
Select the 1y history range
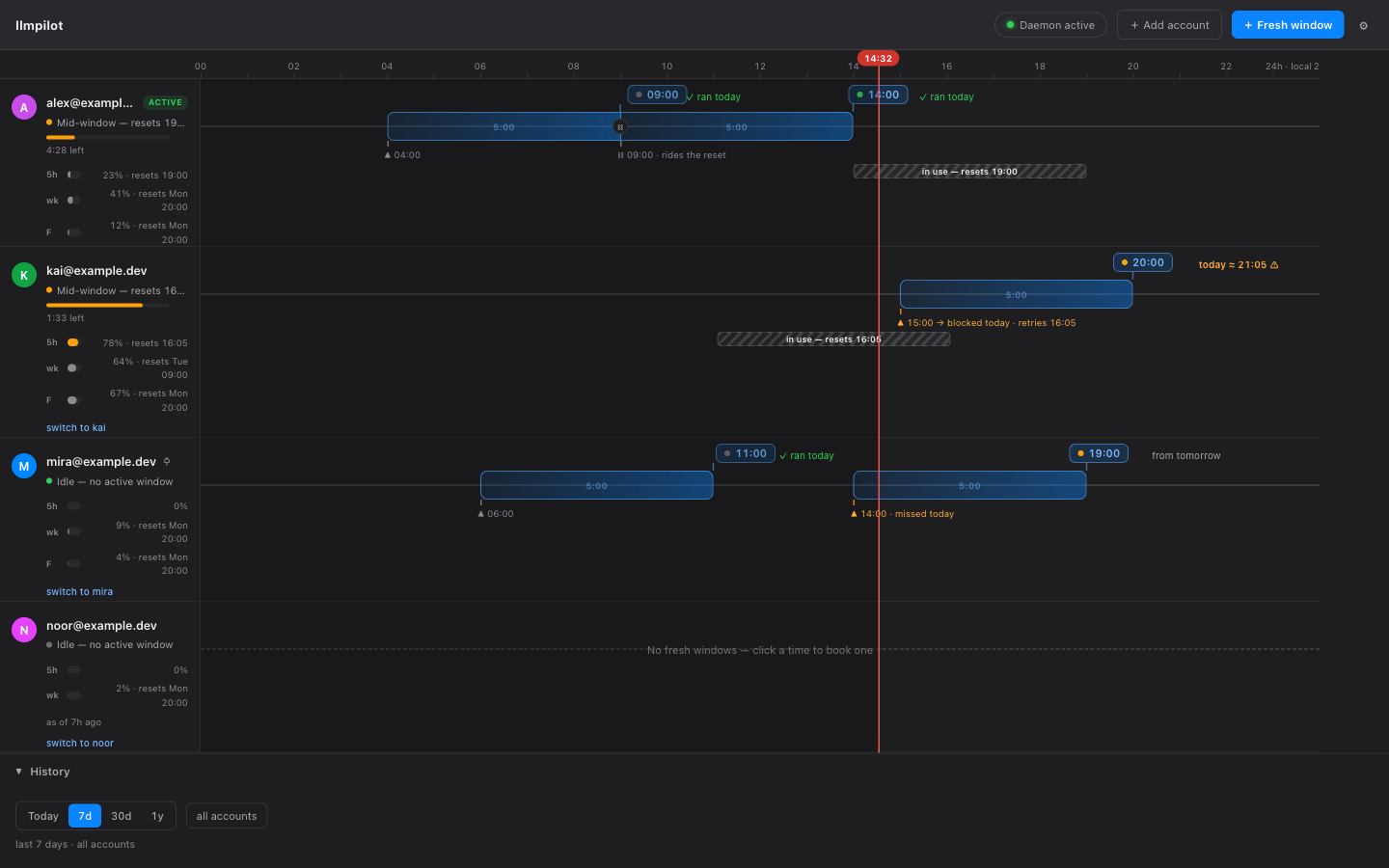pyautogui.click(x=157, y=816)
